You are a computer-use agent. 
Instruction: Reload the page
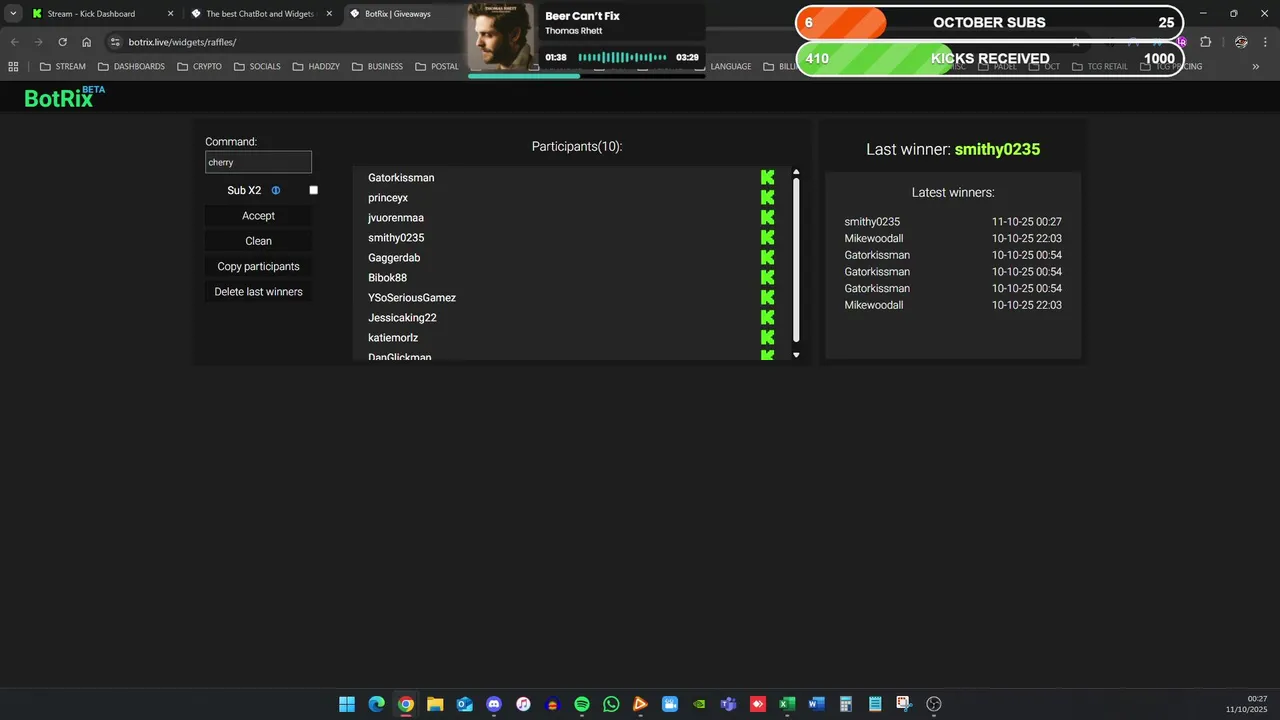(x=62, y=42)
